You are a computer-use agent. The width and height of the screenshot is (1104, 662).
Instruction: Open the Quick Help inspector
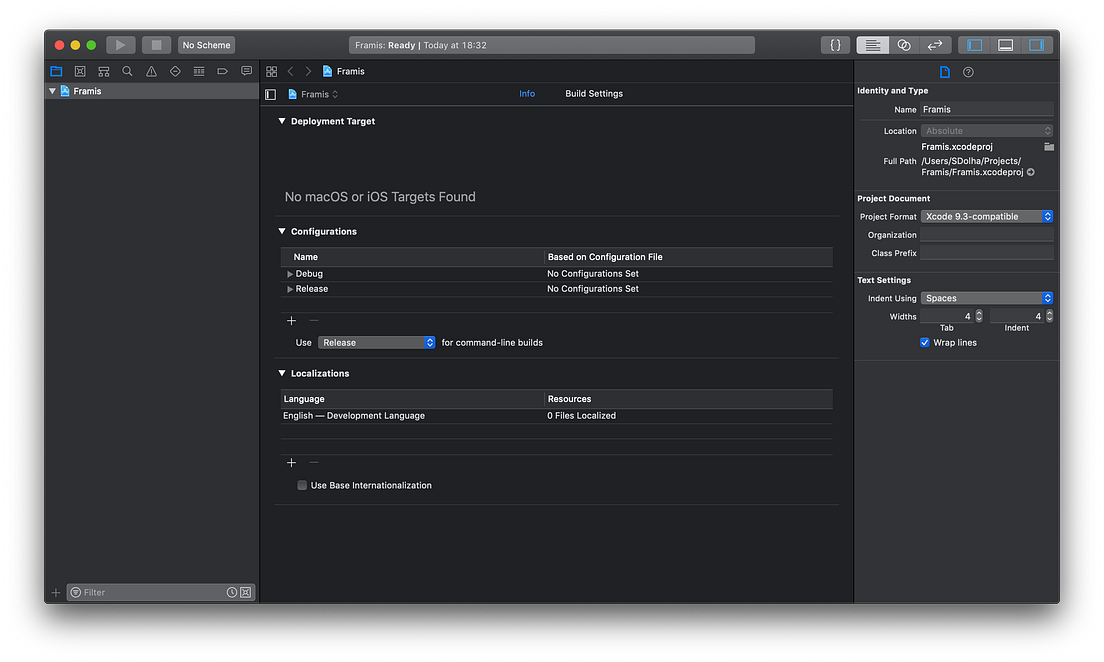[966, 71]
